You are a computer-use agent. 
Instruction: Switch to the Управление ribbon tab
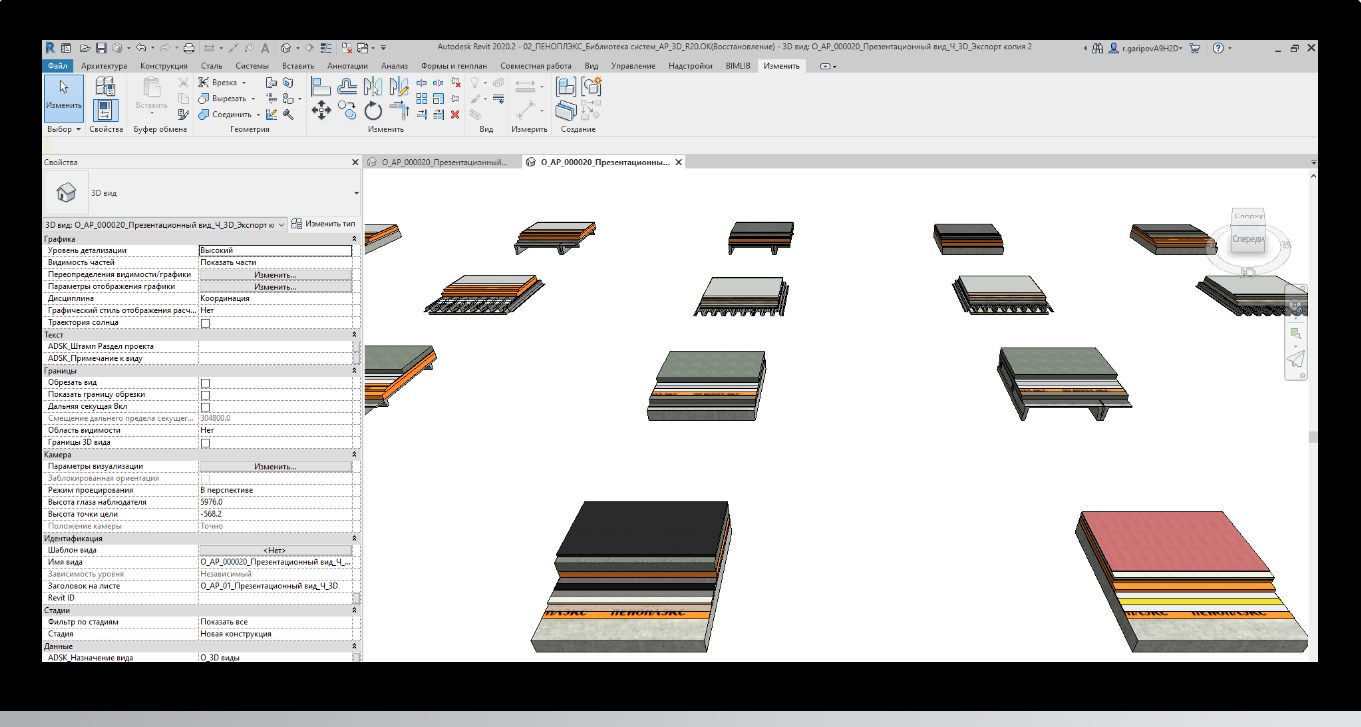coord(633,66)
